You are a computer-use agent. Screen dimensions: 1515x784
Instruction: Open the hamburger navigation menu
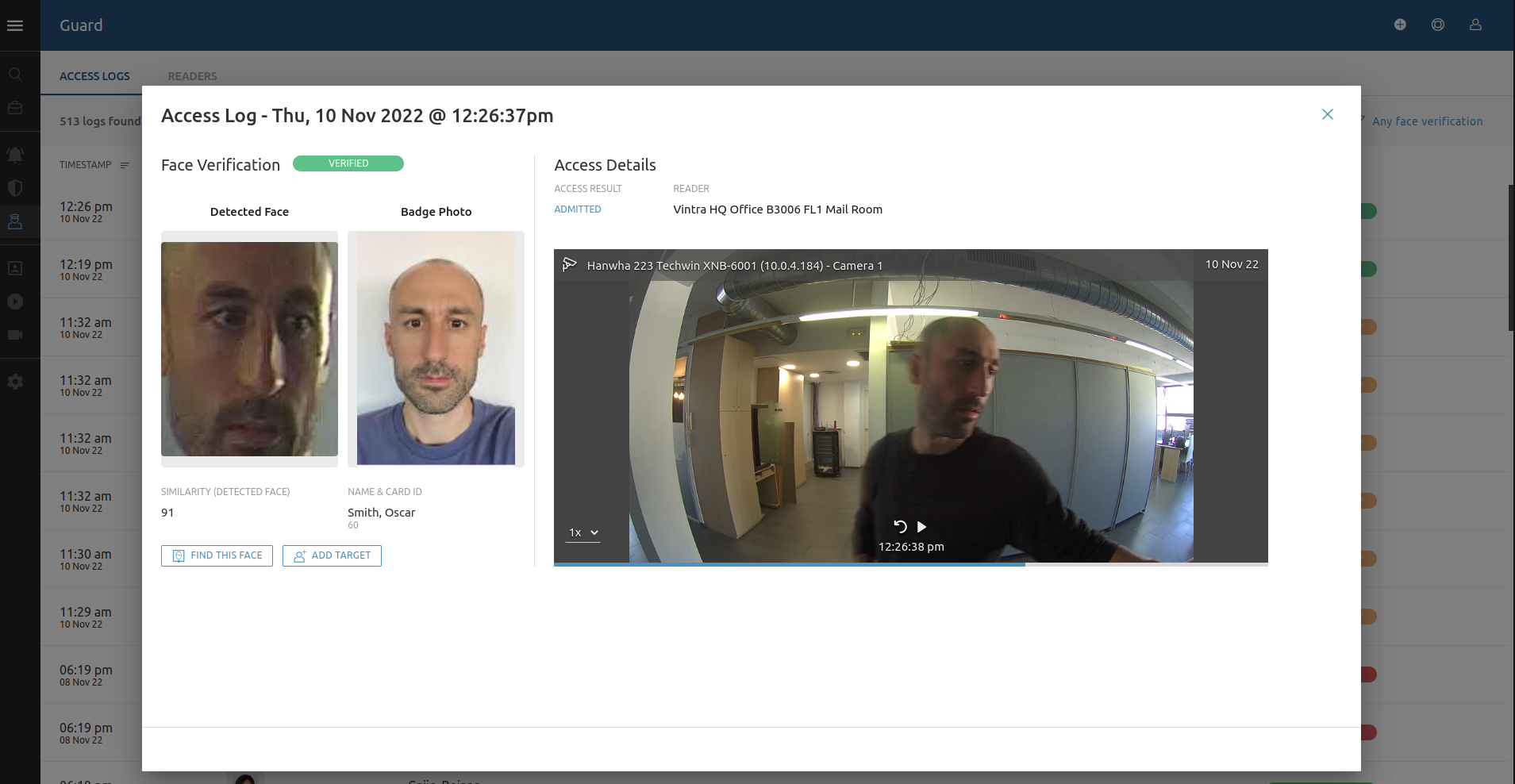coord(14,25)
